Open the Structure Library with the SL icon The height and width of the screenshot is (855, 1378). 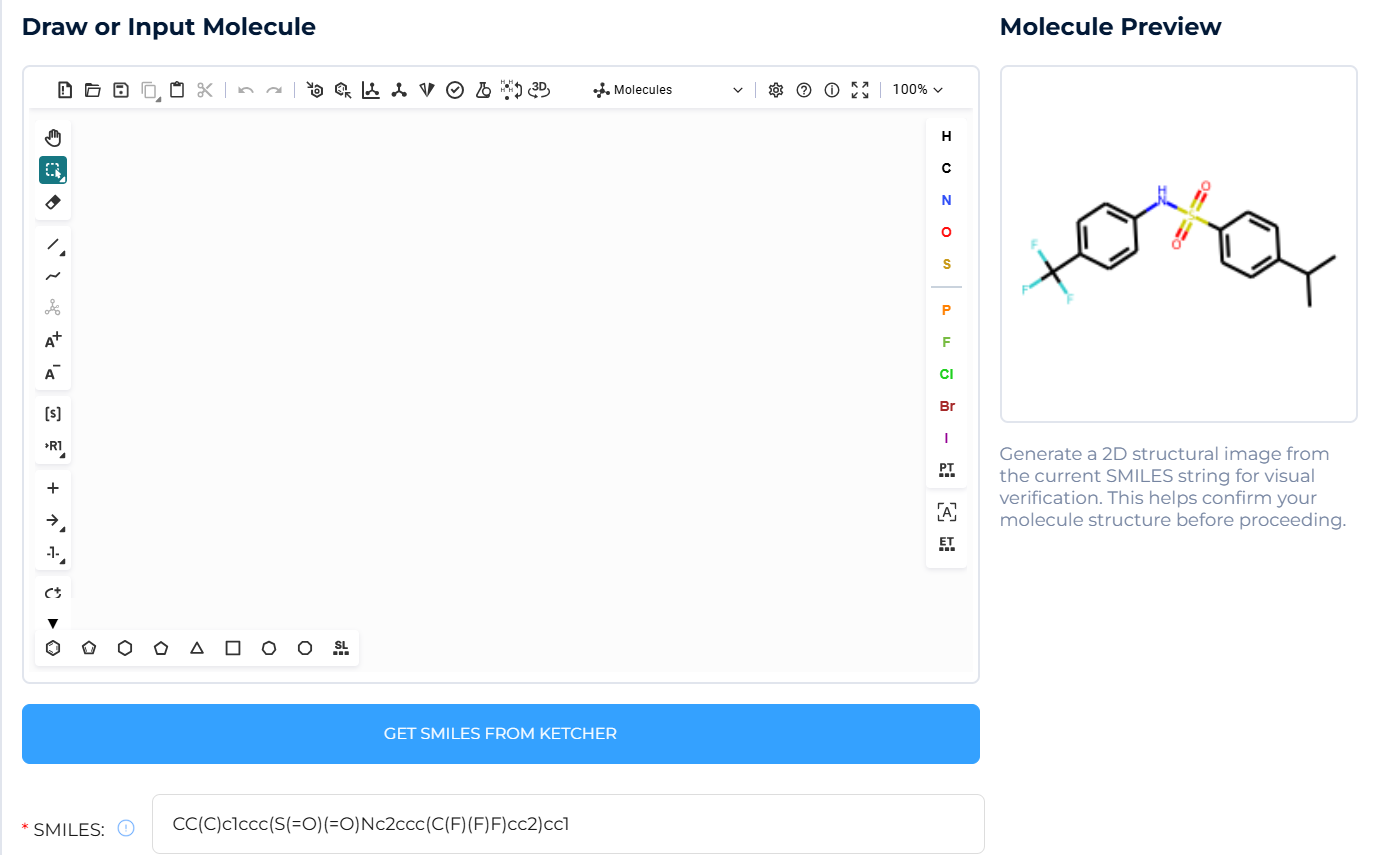click(340, 647)
